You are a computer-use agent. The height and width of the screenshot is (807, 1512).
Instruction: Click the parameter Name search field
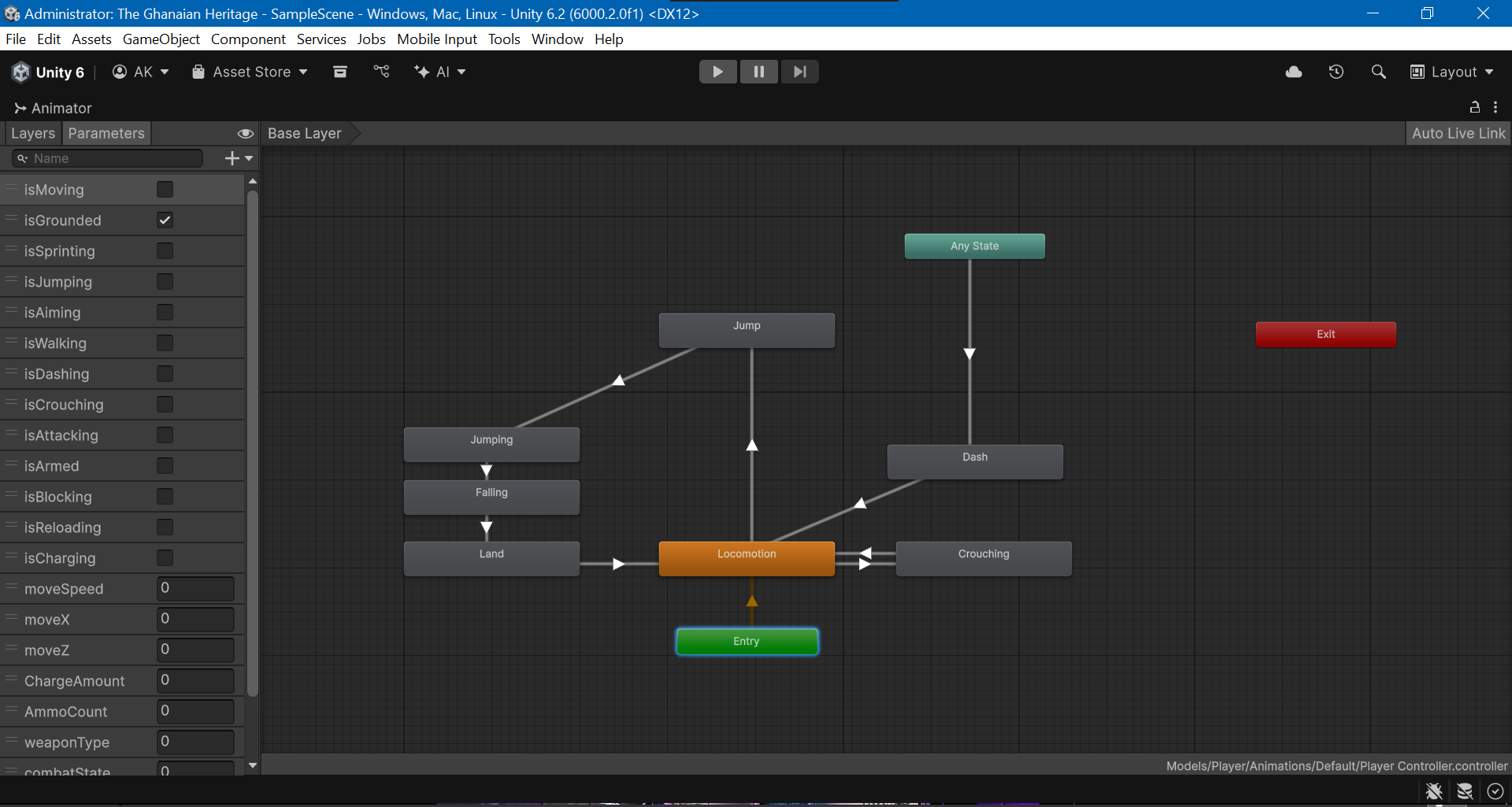(108, 158)
